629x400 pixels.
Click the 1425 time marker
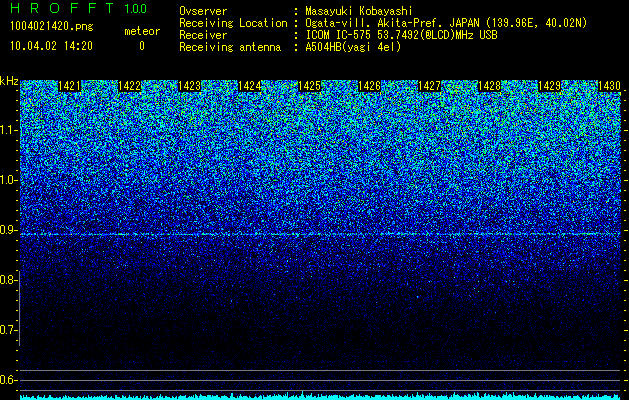coord(309,86)
